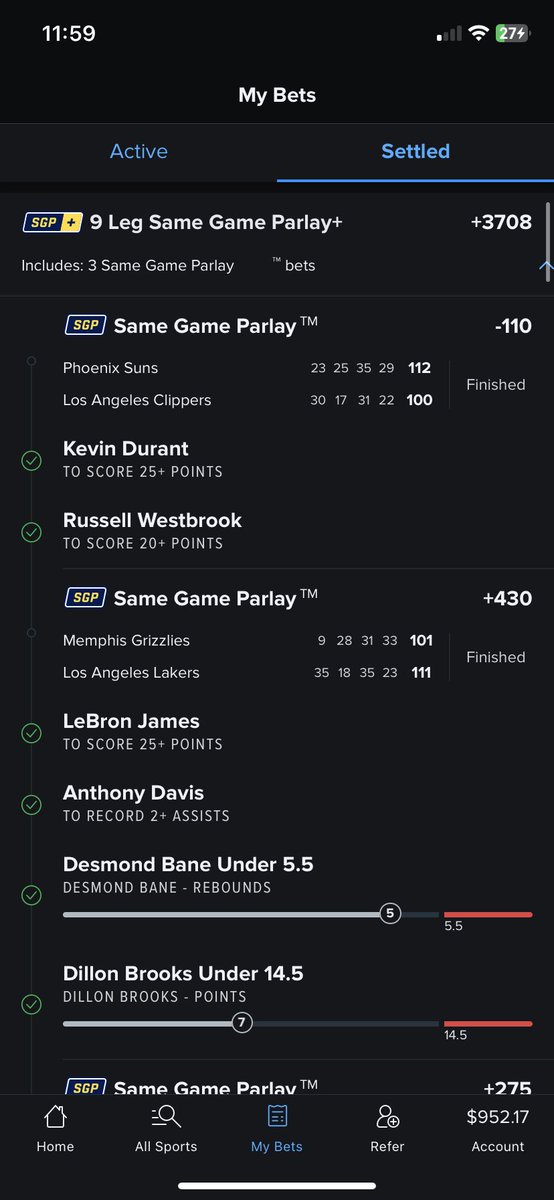Collapse the 9 Leg Same Game Parlay+ chevron
The width and height of the screenshot is (554, 1200).
pos(545,266)
